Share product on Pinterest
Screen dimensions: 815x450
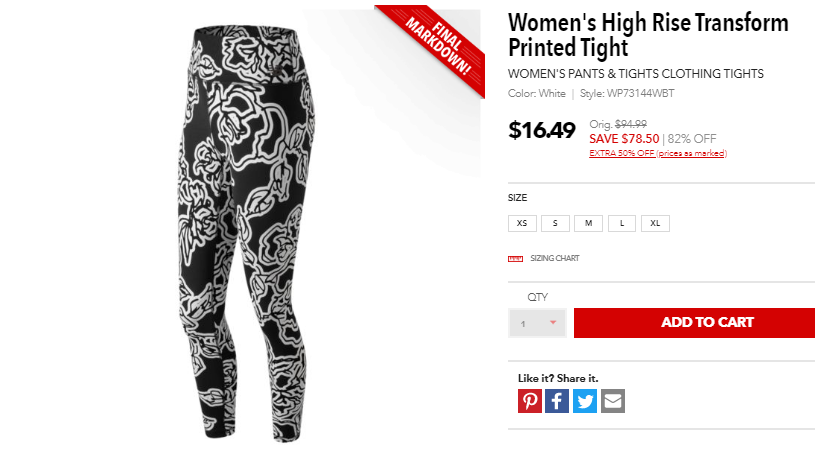(x=530, y=401)
